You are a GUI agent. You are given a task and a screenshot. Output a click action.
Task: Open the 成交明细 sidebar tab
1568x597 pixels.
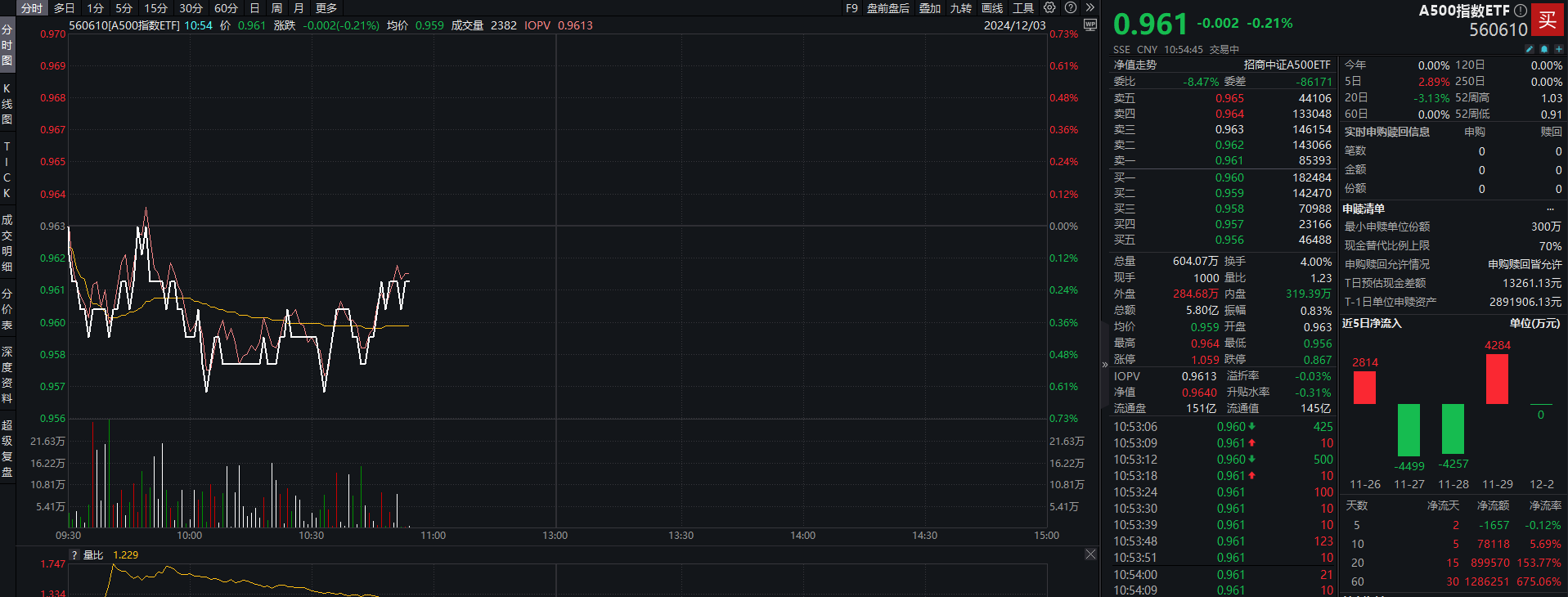tap(7, 243)
